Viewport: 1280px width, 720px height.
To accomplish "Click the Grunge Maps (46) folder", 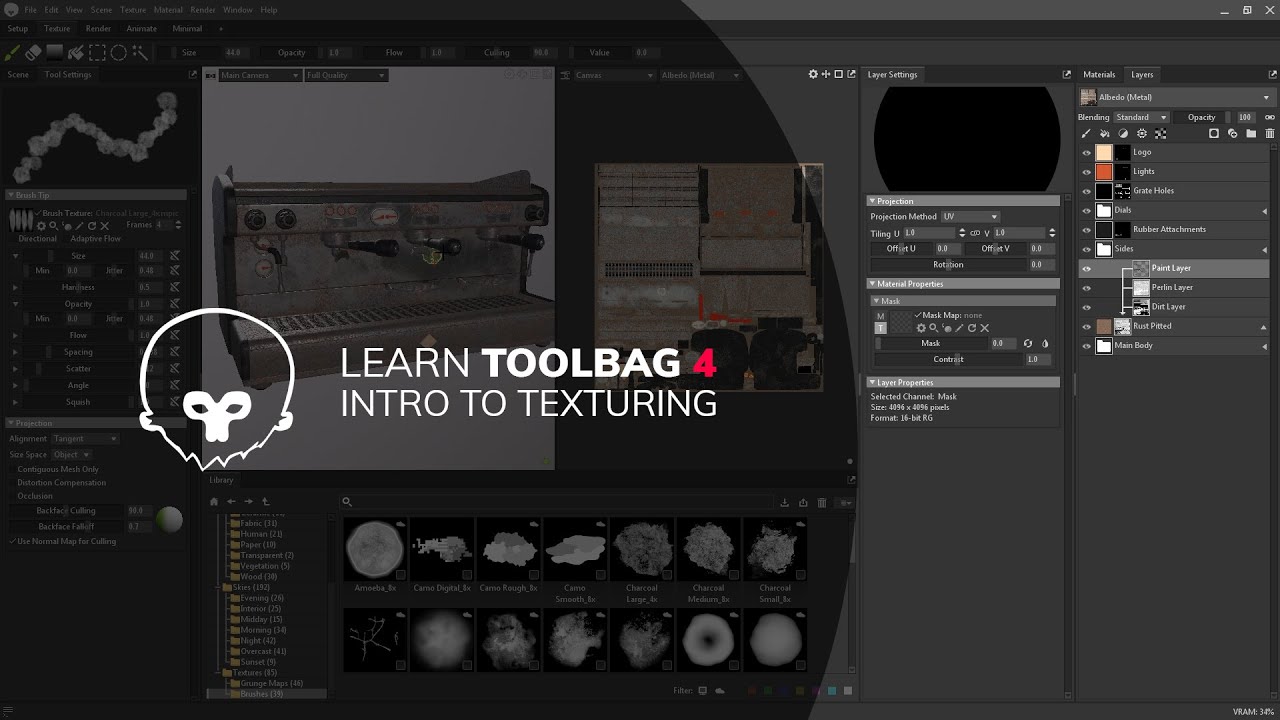I will pyautogui.click(x=267, y=683).
